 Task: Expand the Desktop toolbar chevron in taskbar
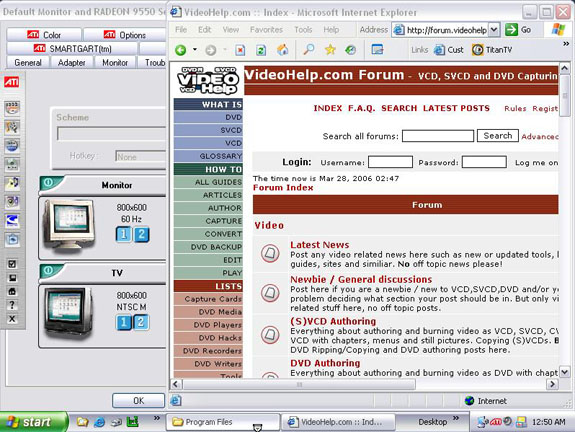tap(456, 418)
